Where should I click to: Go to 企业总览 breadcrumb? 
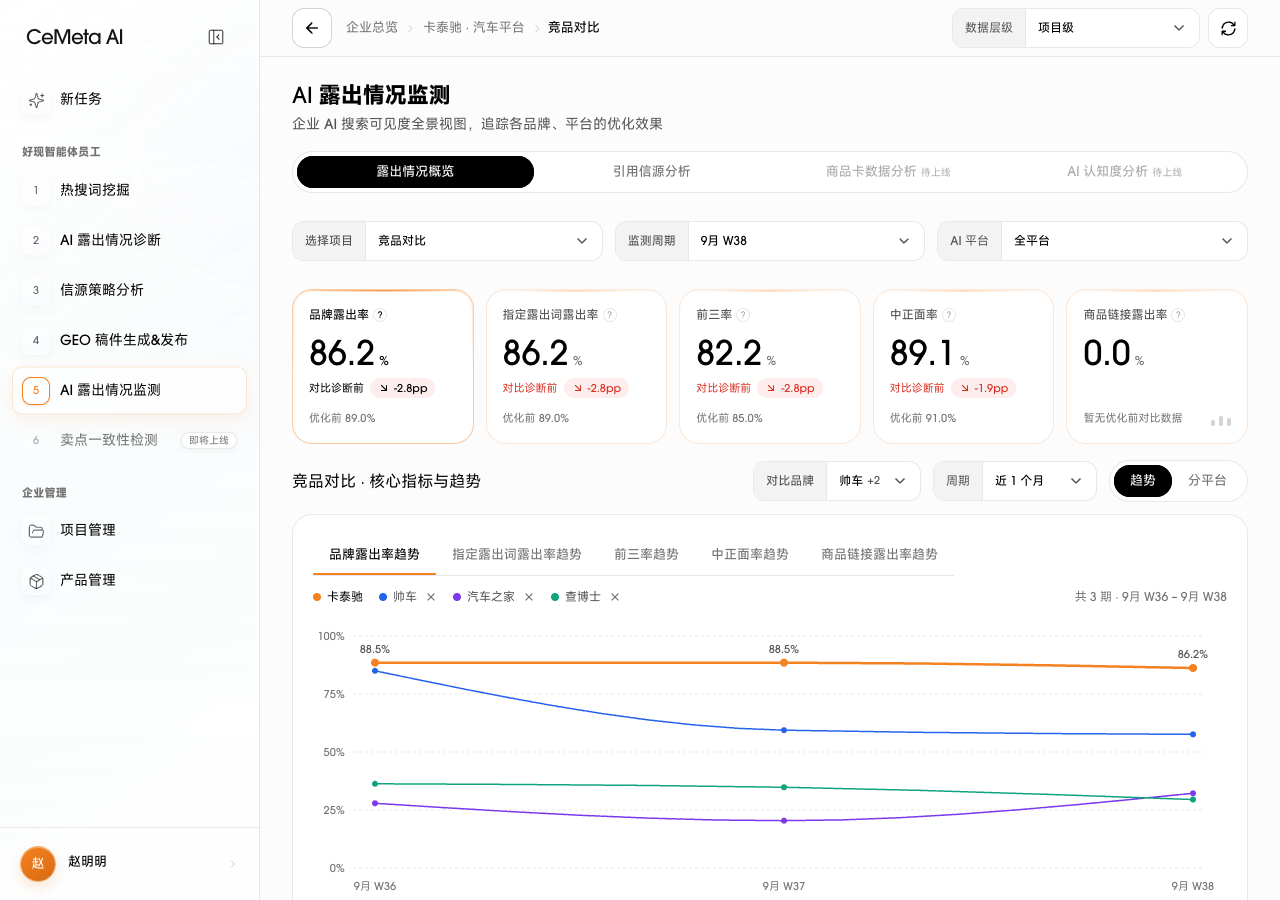tap(372, 28)
